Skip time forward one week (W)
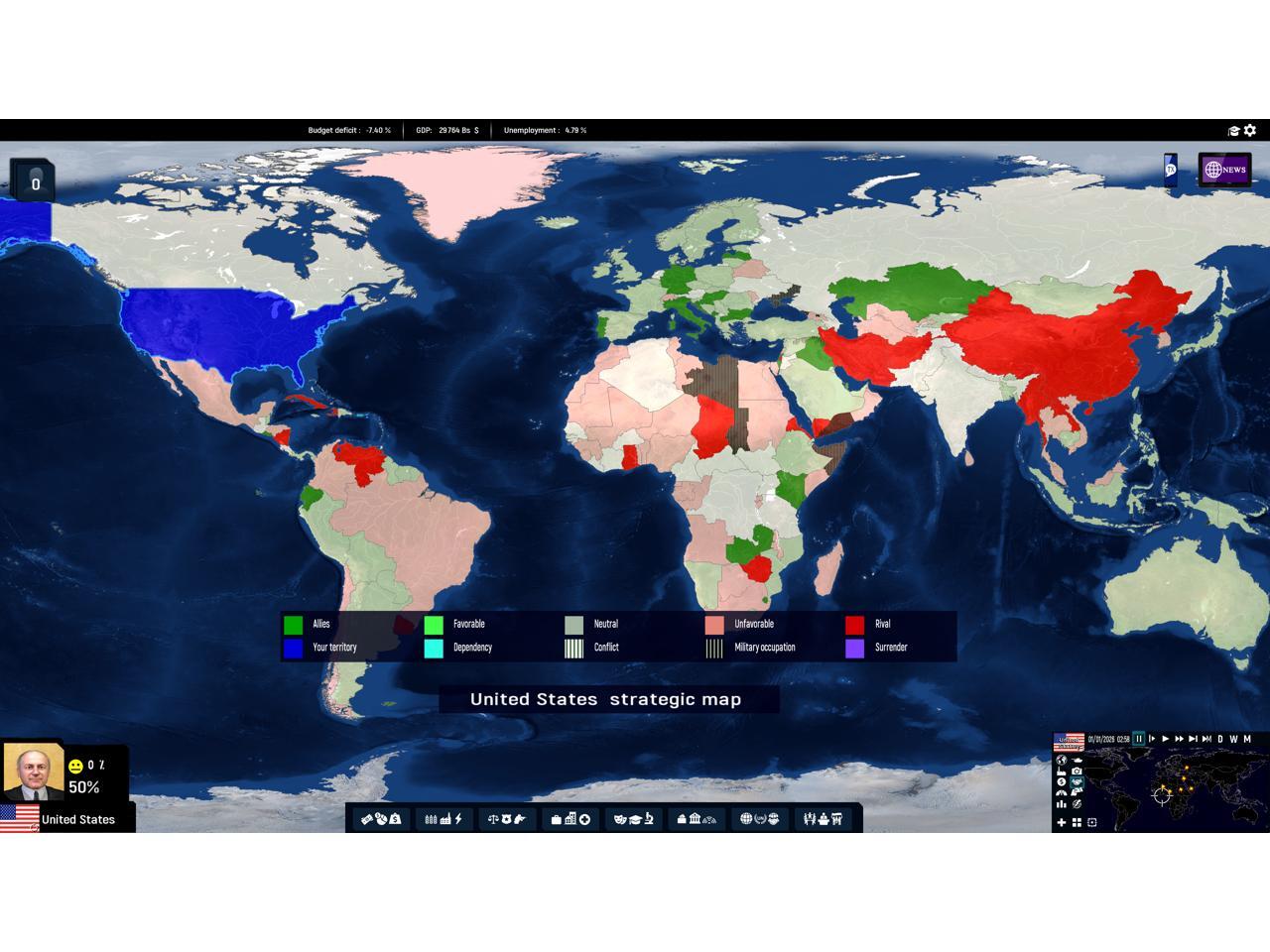This screenshot has width=1270, height=952. (x=1234, y=739)
